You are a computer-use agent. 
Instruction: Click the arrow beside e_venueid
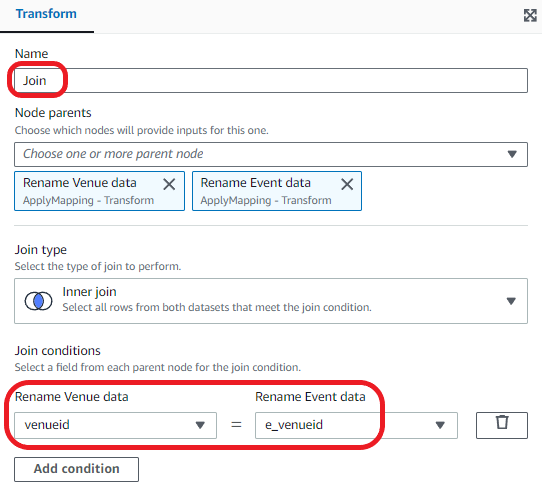point(440,425)
